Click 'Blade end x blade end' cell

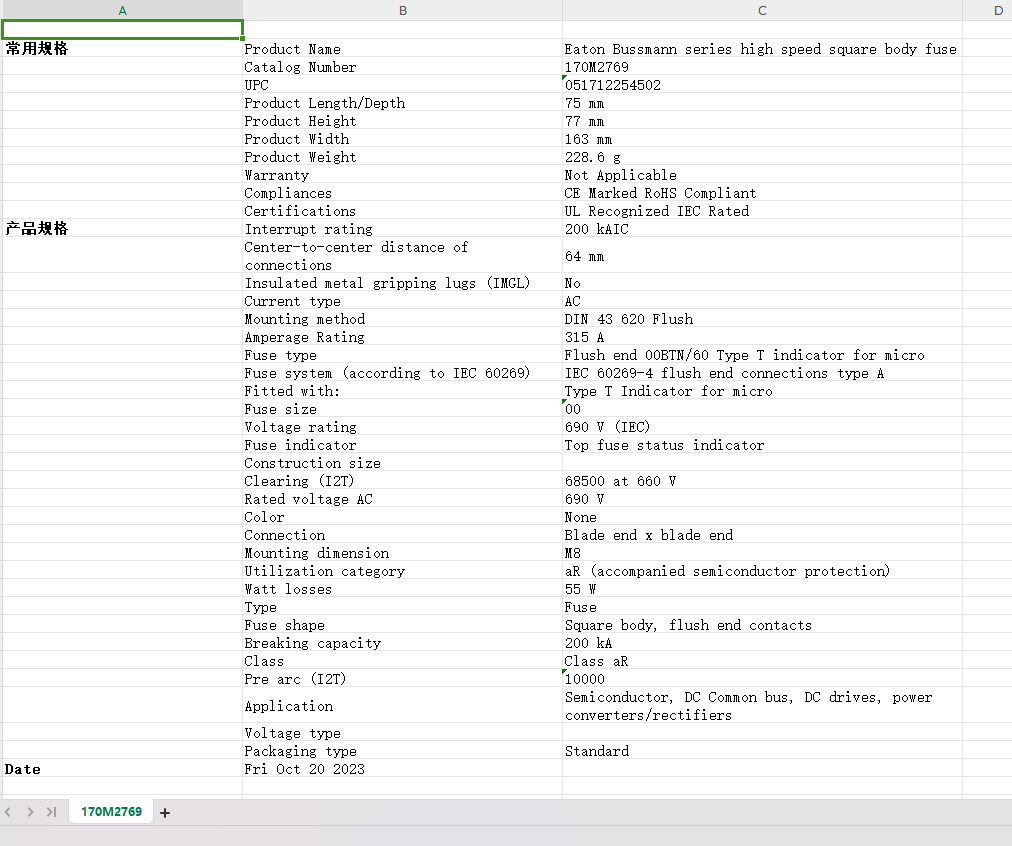pyautogui.click(x=762, y=536)
